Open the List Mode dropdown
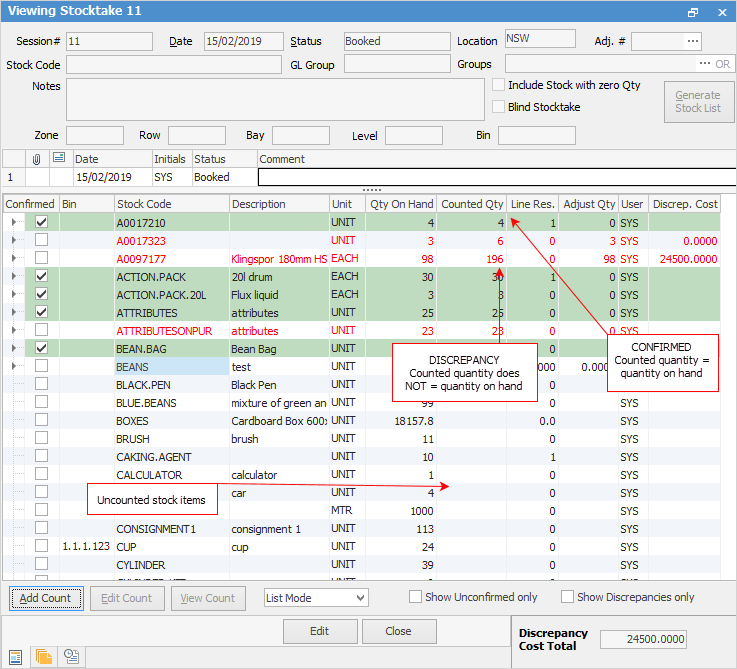 coord(316,598)
